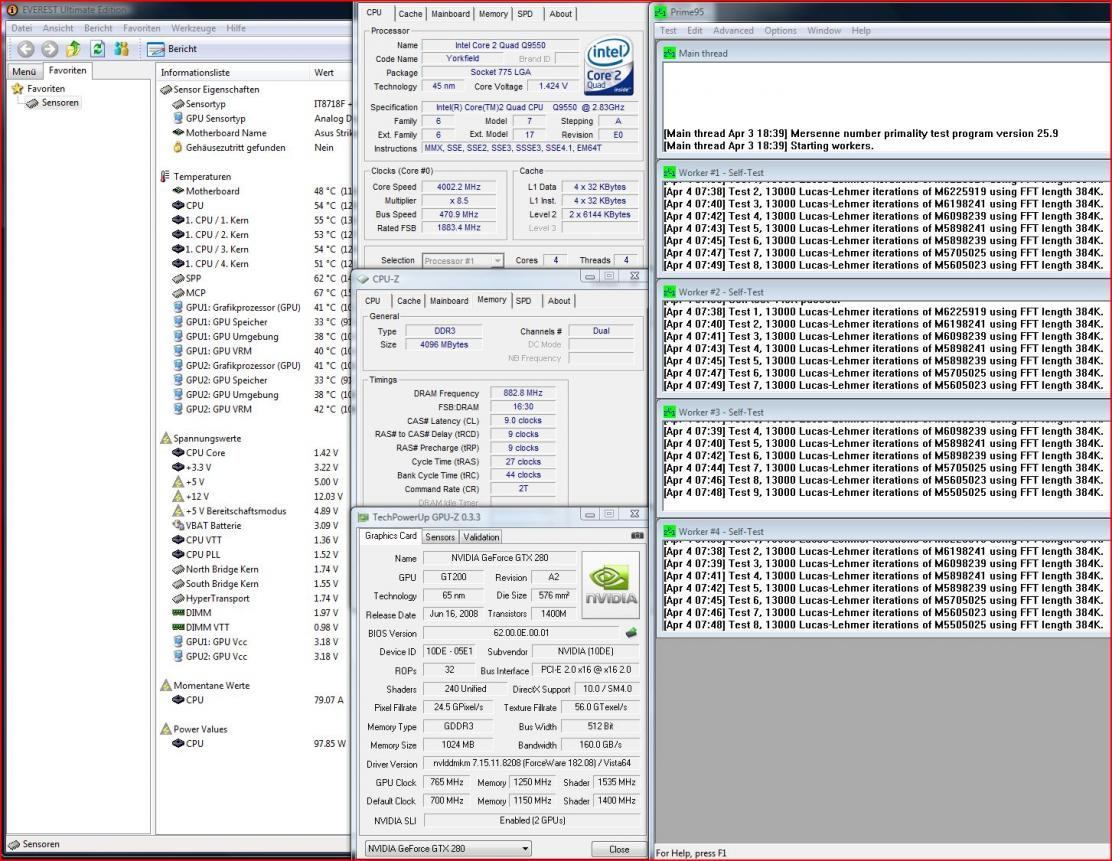
Task: Open the Validation tab in GPU-Z
Action: pyautogui.click(x=482, y=538)
